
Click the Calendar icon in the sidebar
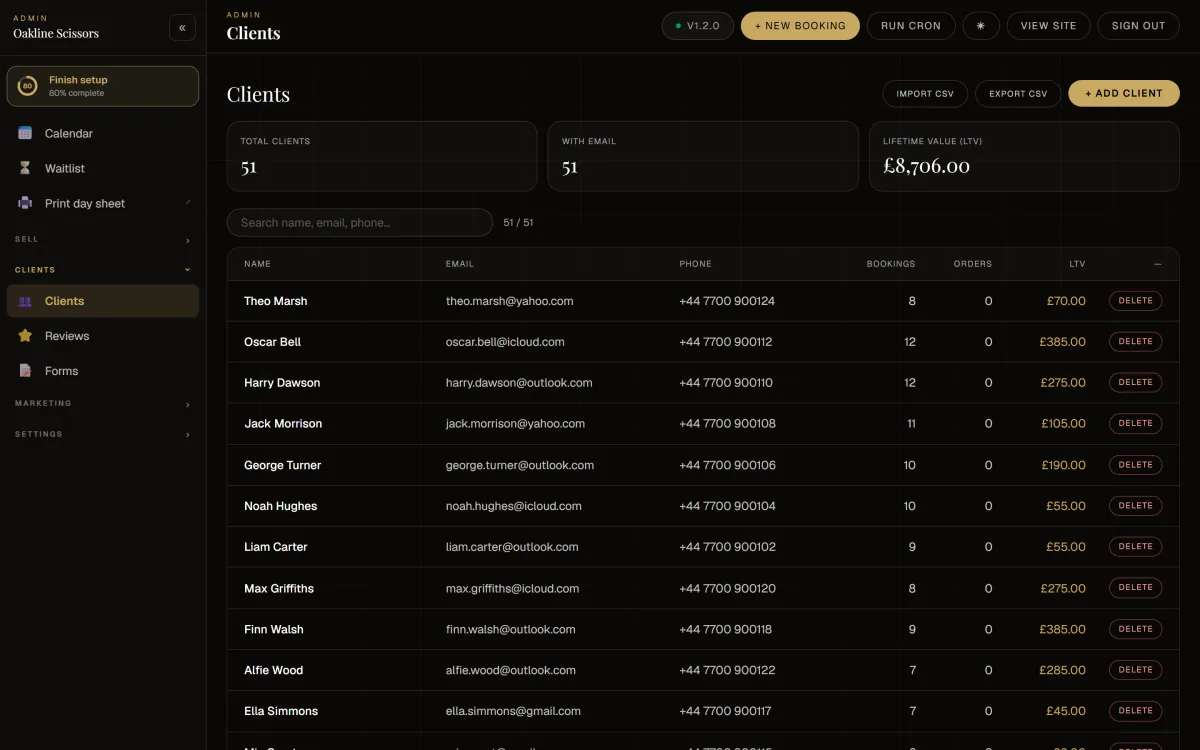tap(25, 133)
